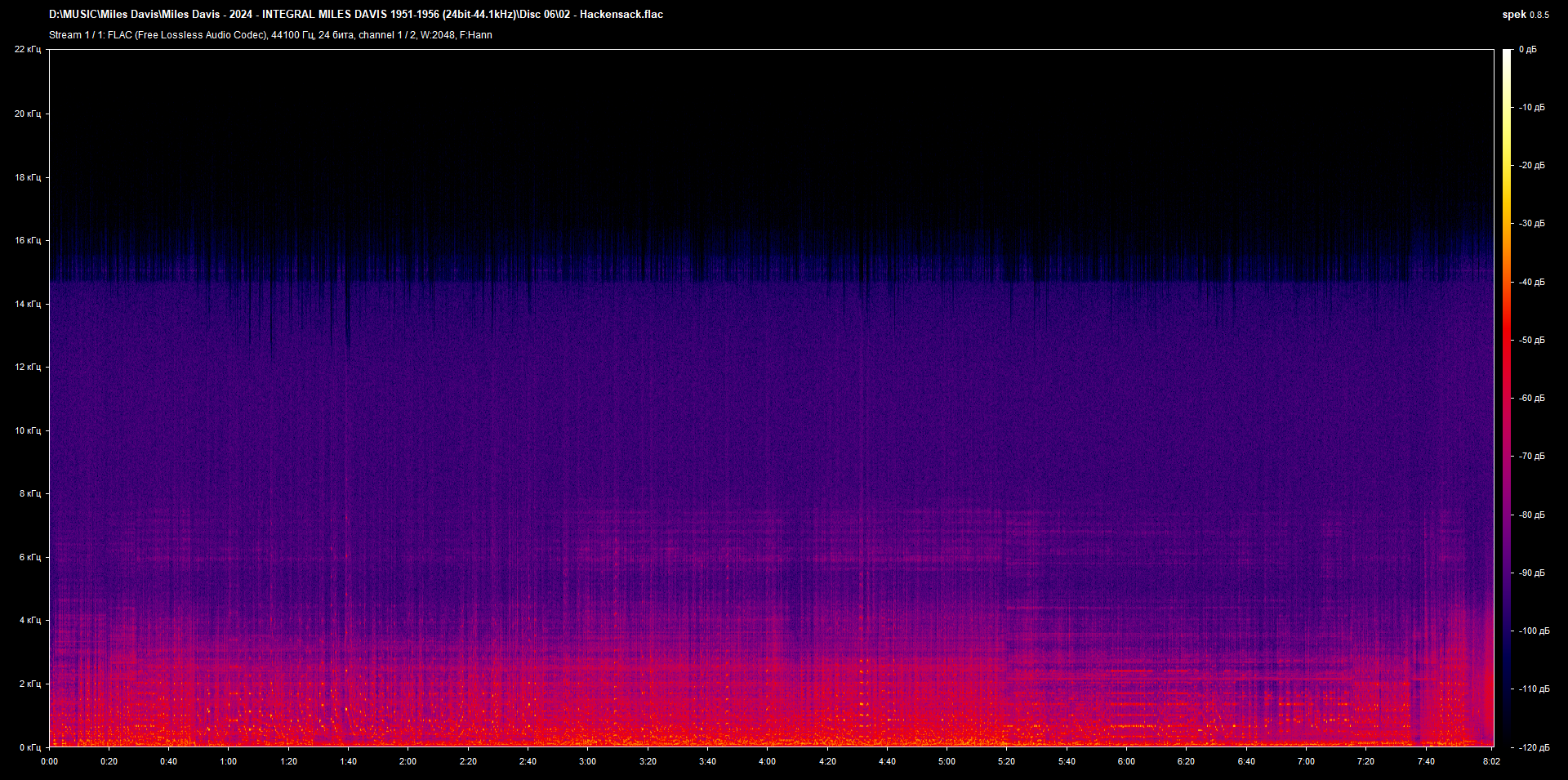Click the 7:40 time axis label

click(x=1426, y=761)
